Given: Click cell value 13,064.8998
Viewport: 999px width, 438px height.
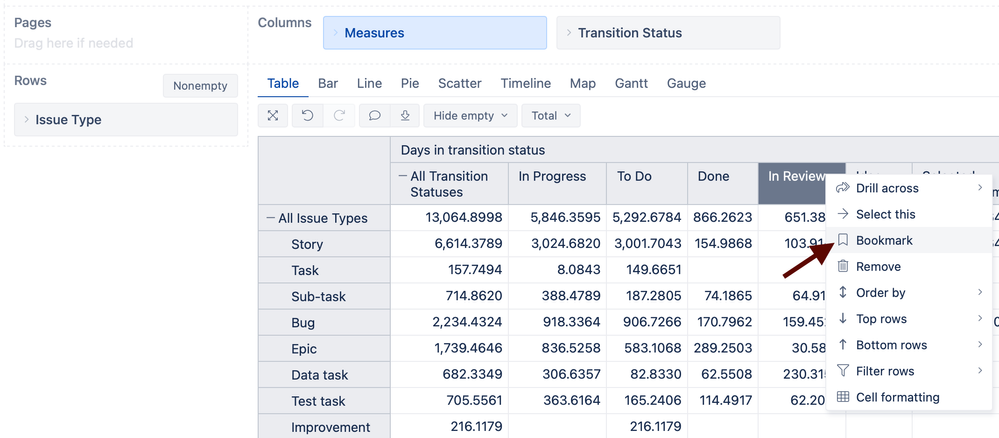Looking at the screenshot, I should click(449, 218).
